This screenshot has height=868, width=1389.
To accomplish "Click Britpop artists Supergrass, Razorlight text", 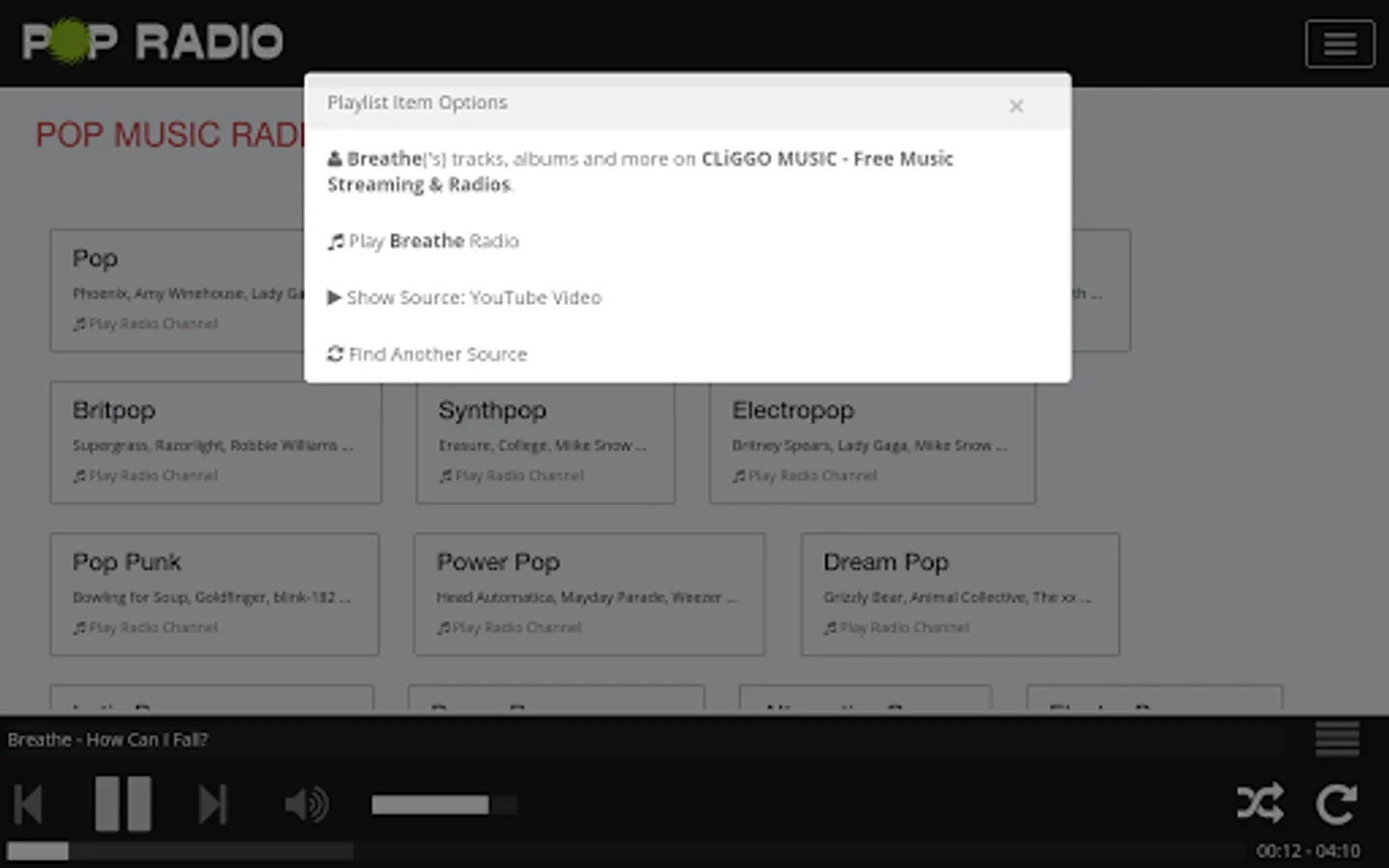I will [x=213, y=446].
